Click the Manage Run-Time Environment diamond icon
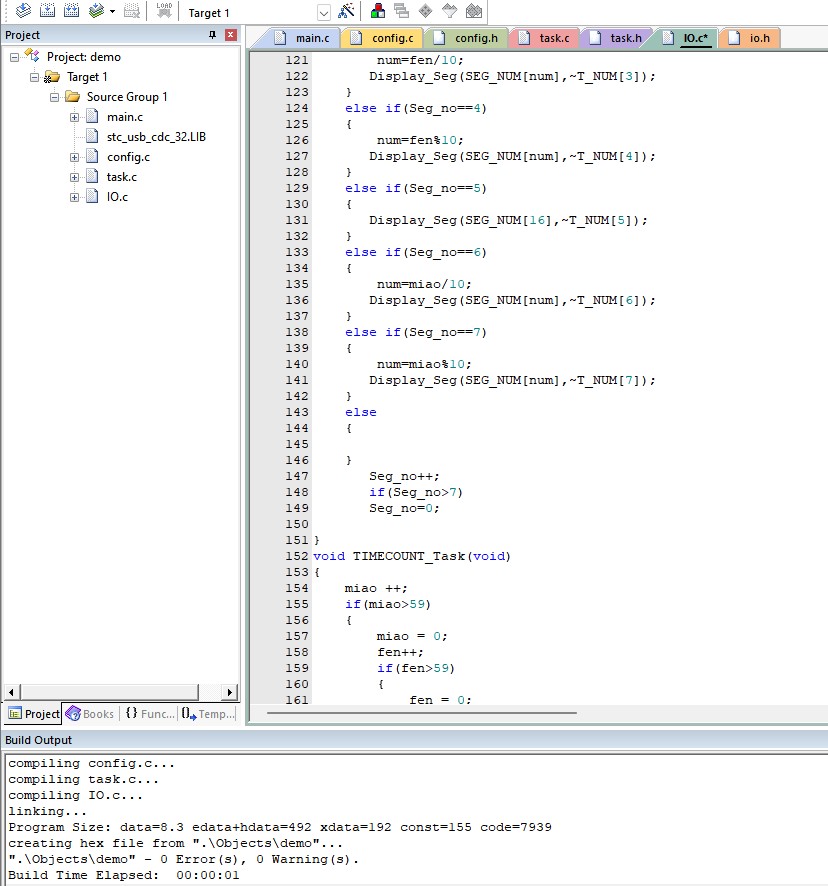This screenshot has height=886, width=828. [x=425, y=11]
